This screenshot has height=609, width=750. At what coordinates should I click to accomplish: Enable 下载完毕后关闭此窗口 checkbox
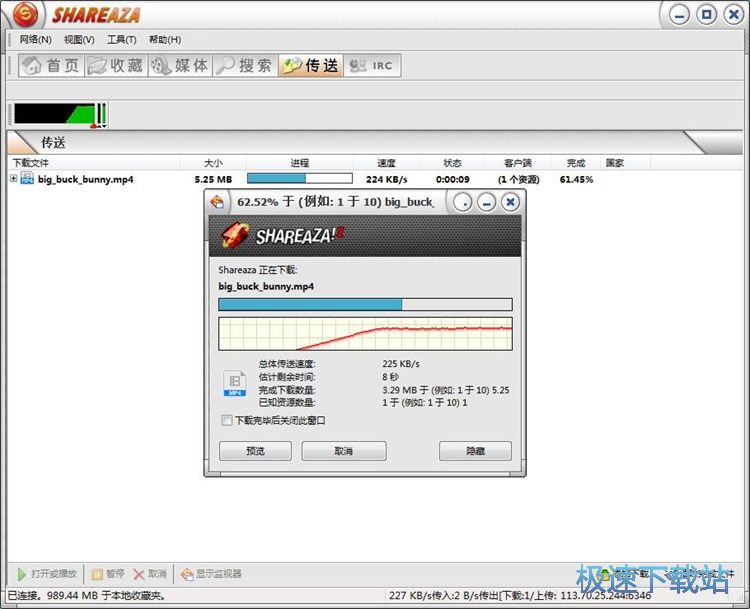coord(227,420)
